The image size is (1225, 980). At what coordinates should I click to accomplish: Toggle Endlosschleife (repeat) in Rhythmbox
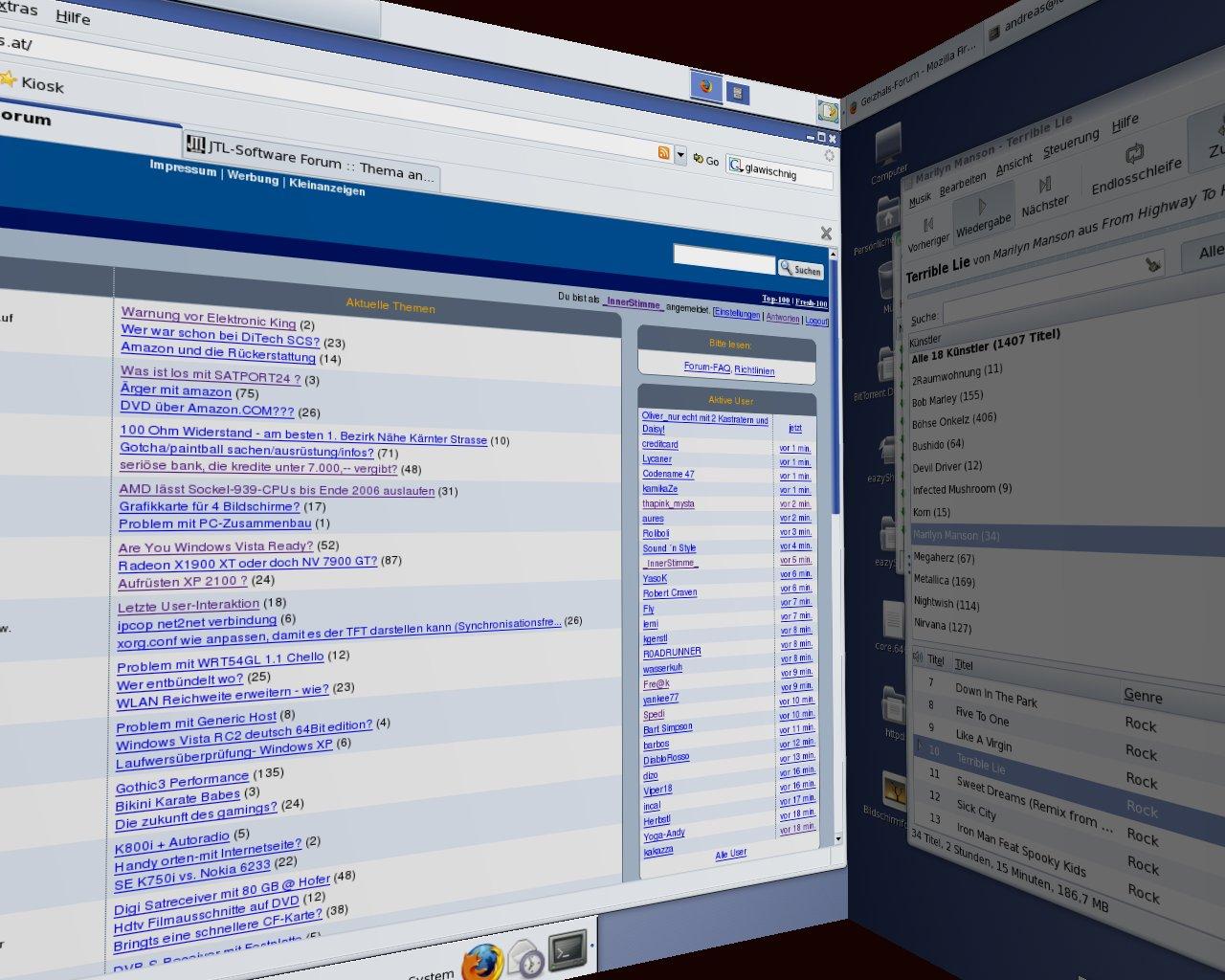1136,168
